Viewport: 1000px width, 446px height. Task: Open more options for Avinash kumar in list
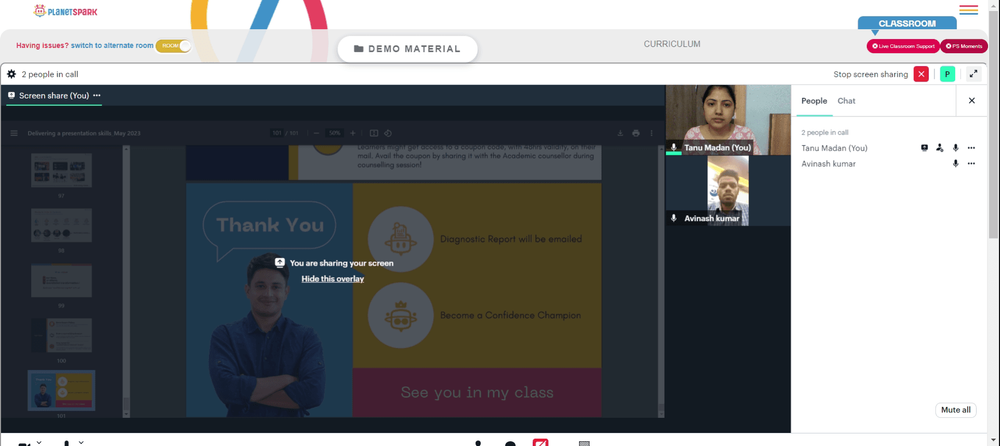(x=971, y=164)
